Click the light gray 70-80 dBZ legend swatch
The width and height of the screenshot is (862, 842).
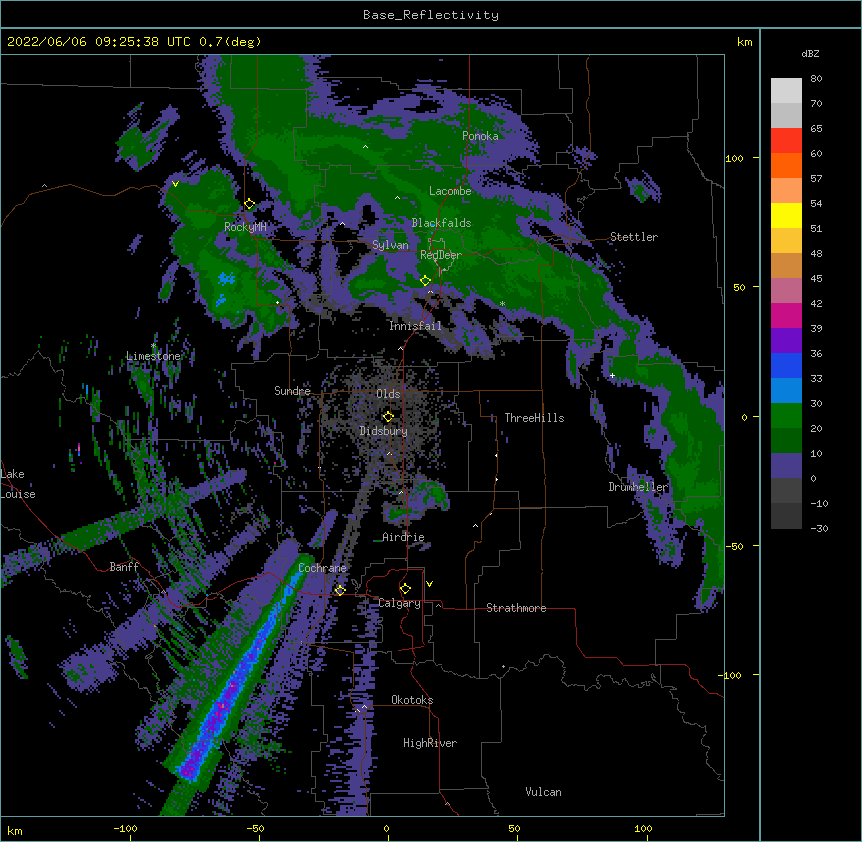786,91
